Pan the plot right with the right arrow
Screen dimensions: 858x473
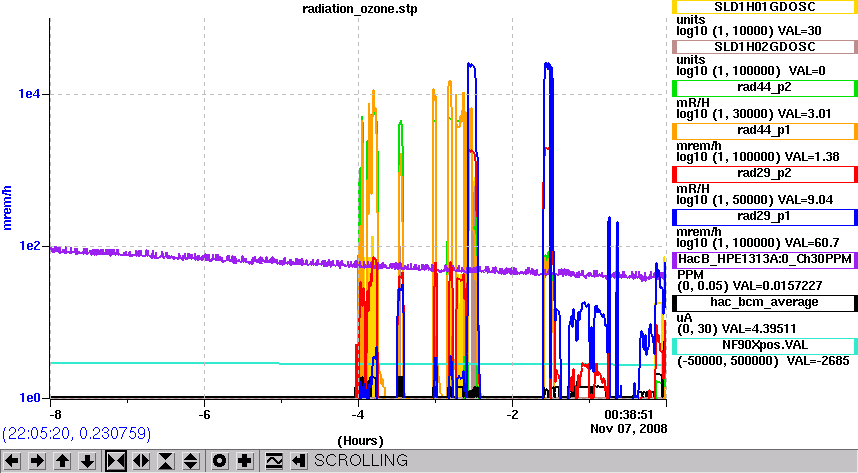(x=37, y=460)
